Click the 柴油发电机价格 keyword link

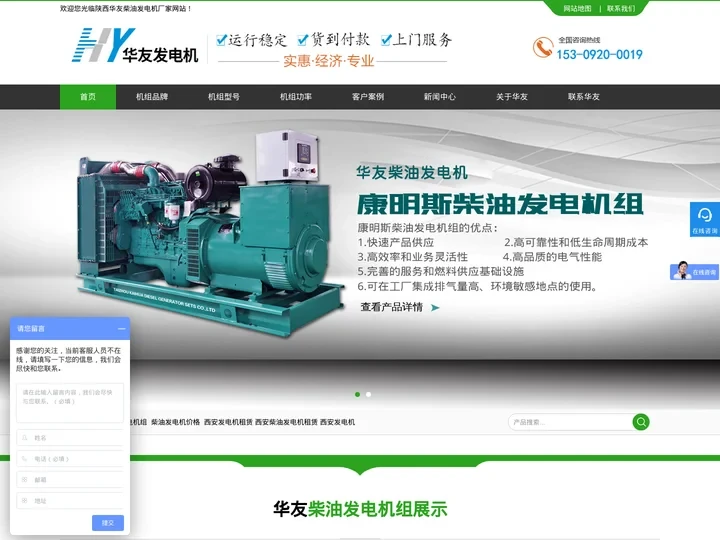pyautogui.click(x=175, y=422)
